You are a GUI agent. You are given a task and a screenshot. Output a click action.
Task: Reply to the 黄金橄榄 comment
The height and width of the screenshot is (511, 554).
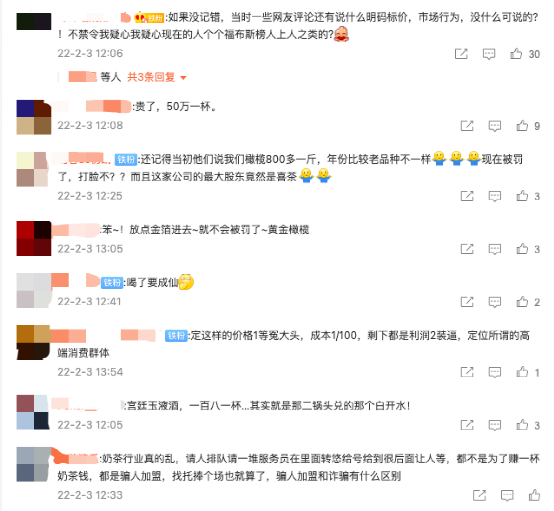[x=495, y=249]
